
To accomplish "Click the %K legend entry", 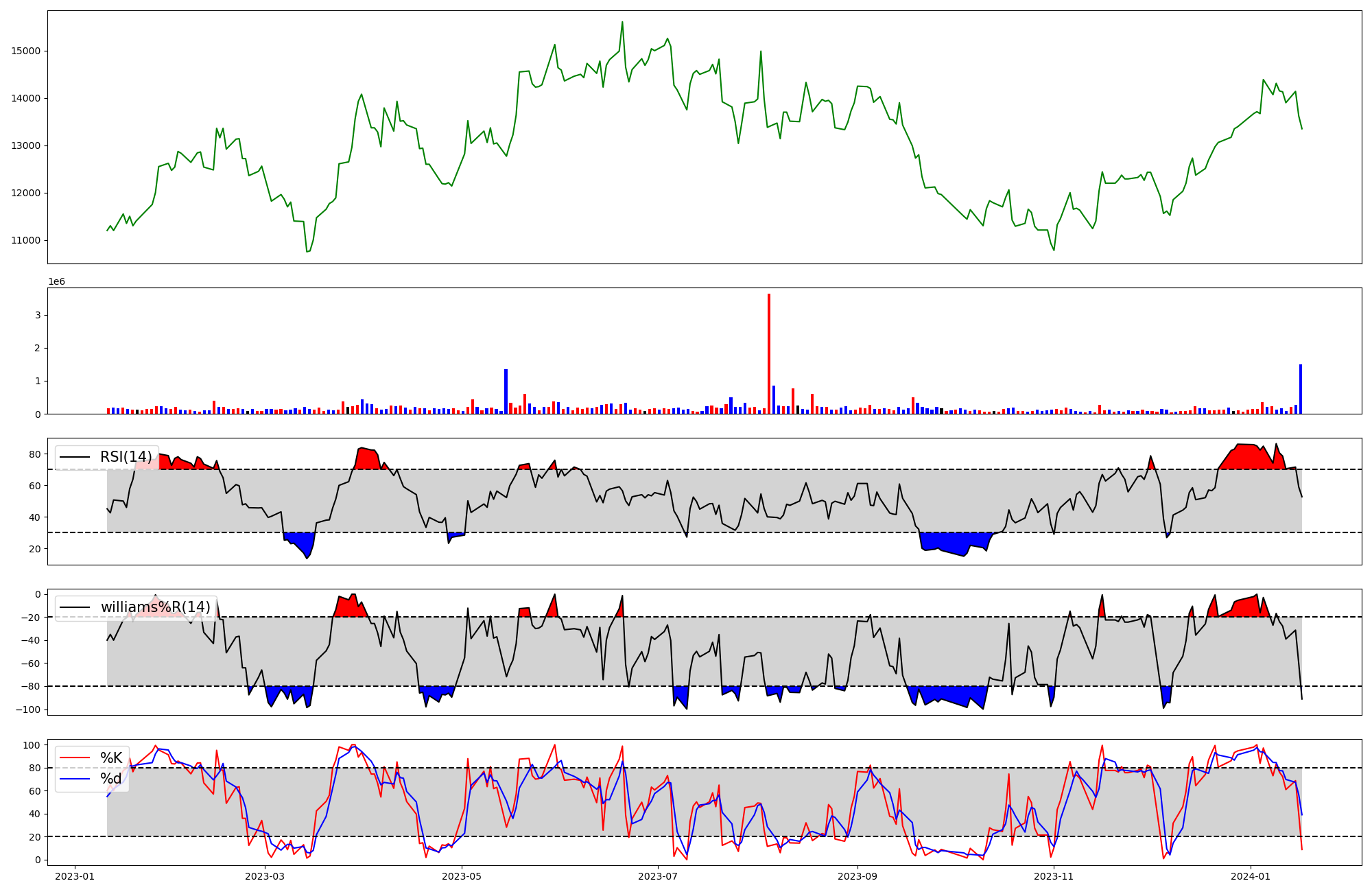I will (x=111, y=758).
